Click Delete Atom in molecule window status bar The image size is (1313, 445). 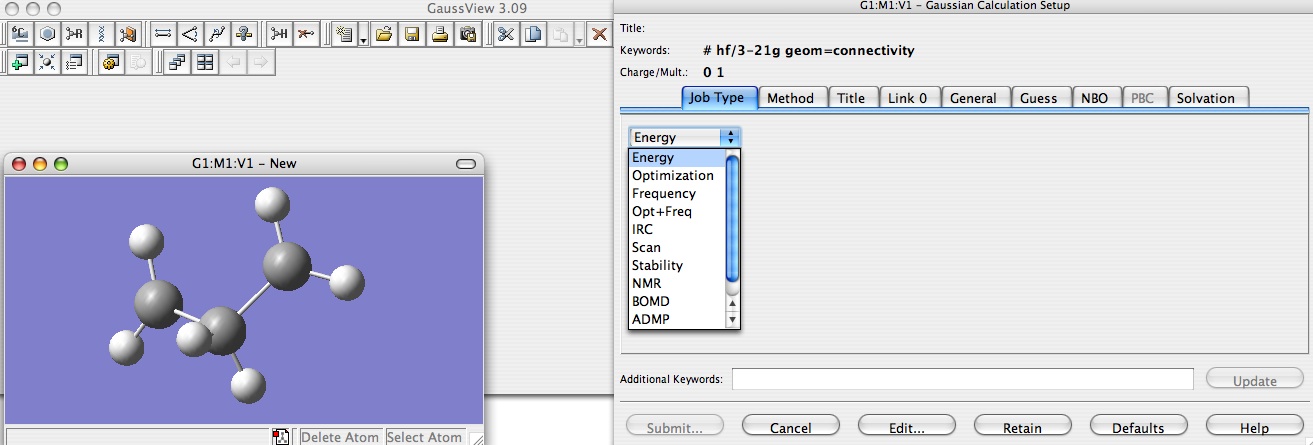point(340,437)
